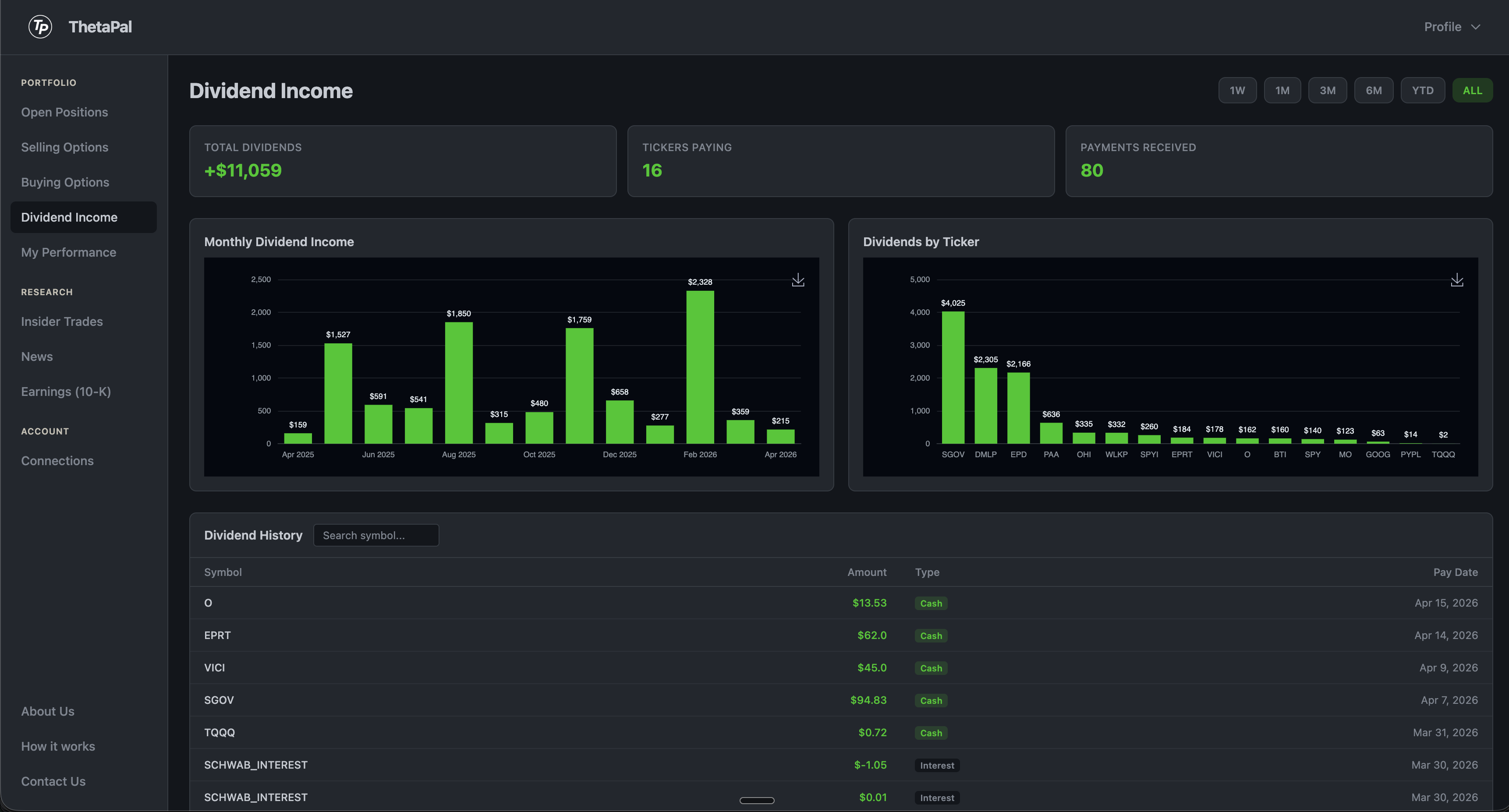Click the Cash badge in the TQQQ row
The height and width of the screenshot is (812, 1509).
931,733
